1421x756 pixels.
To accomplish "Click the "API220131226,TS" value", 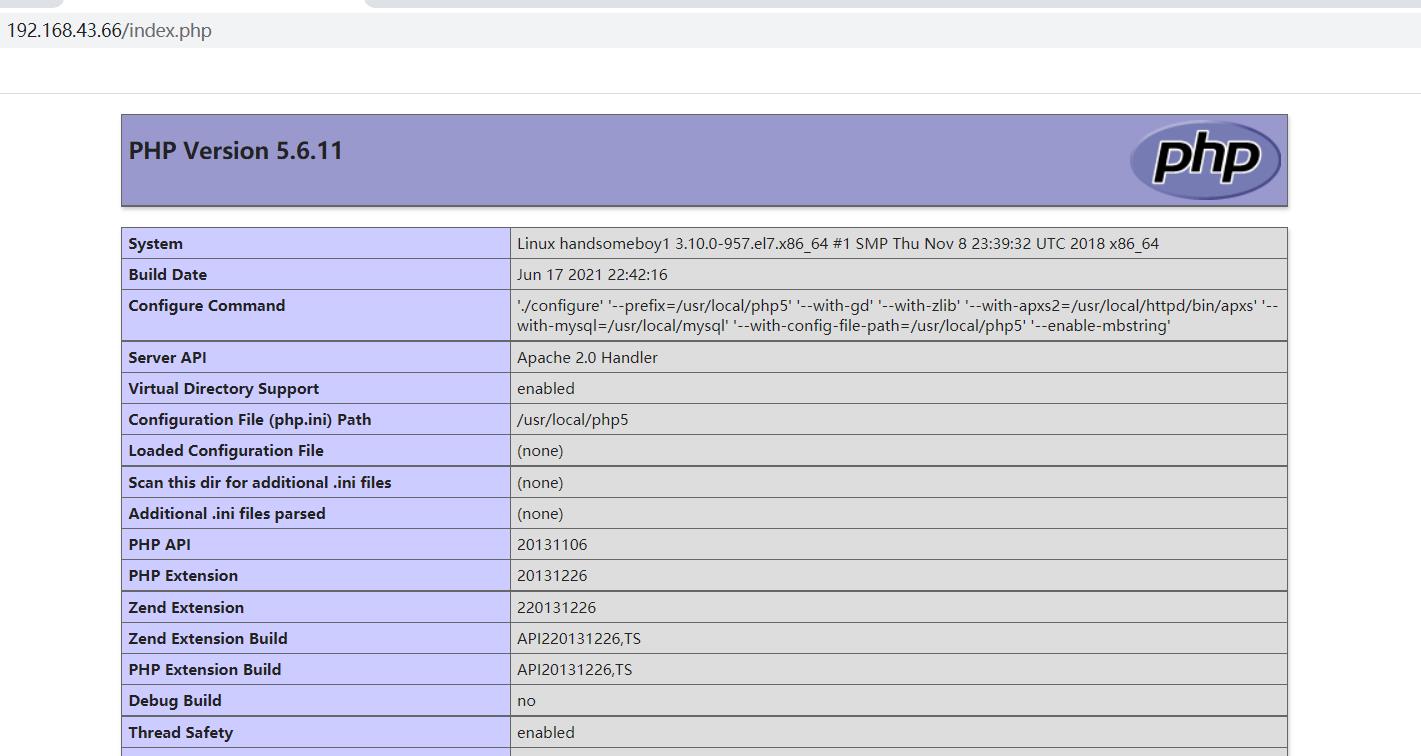I will [x=579, y=639].
